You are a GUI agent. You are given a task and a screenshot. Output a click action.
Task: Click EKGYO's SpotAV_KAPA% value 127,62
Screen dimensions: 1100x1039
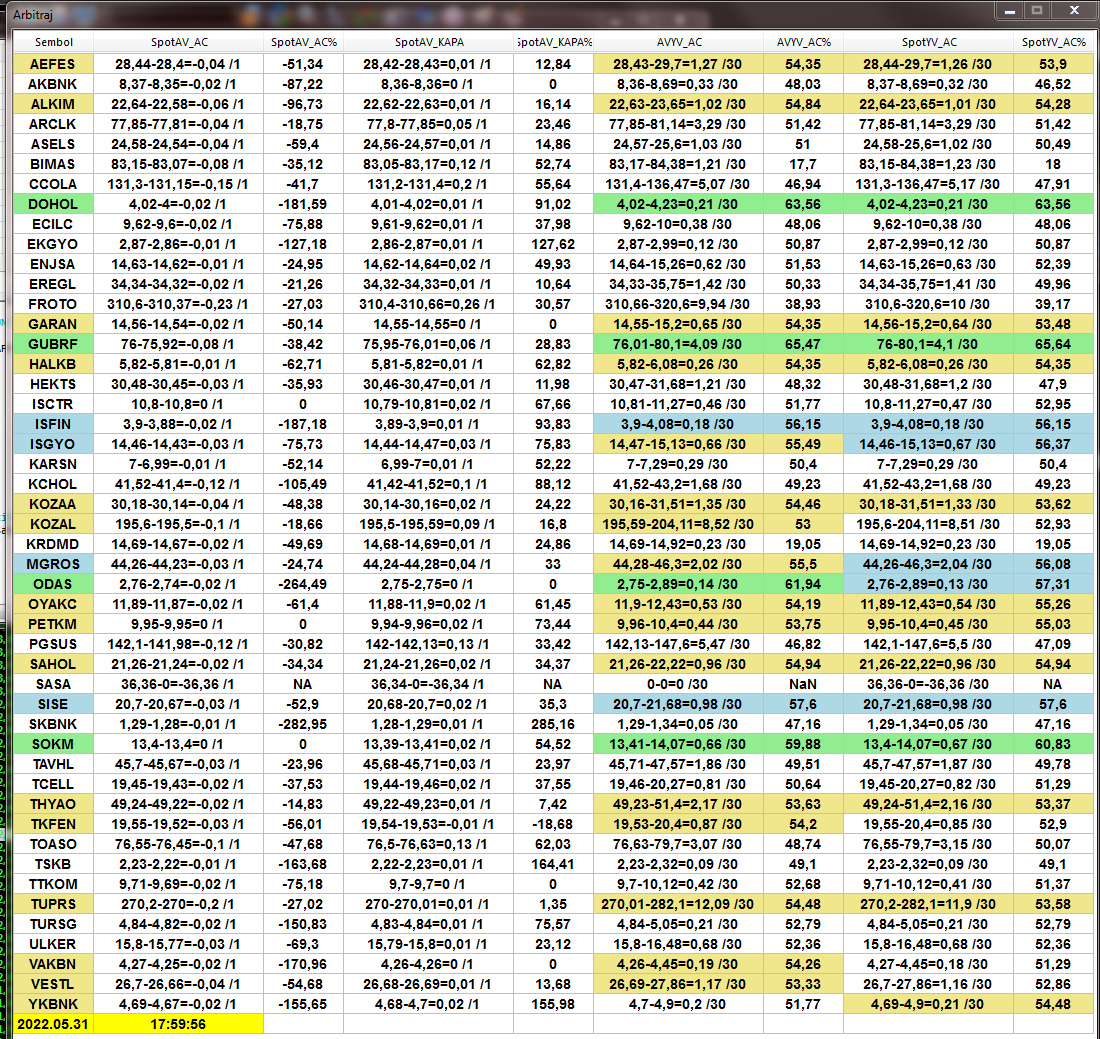point(554,244)
